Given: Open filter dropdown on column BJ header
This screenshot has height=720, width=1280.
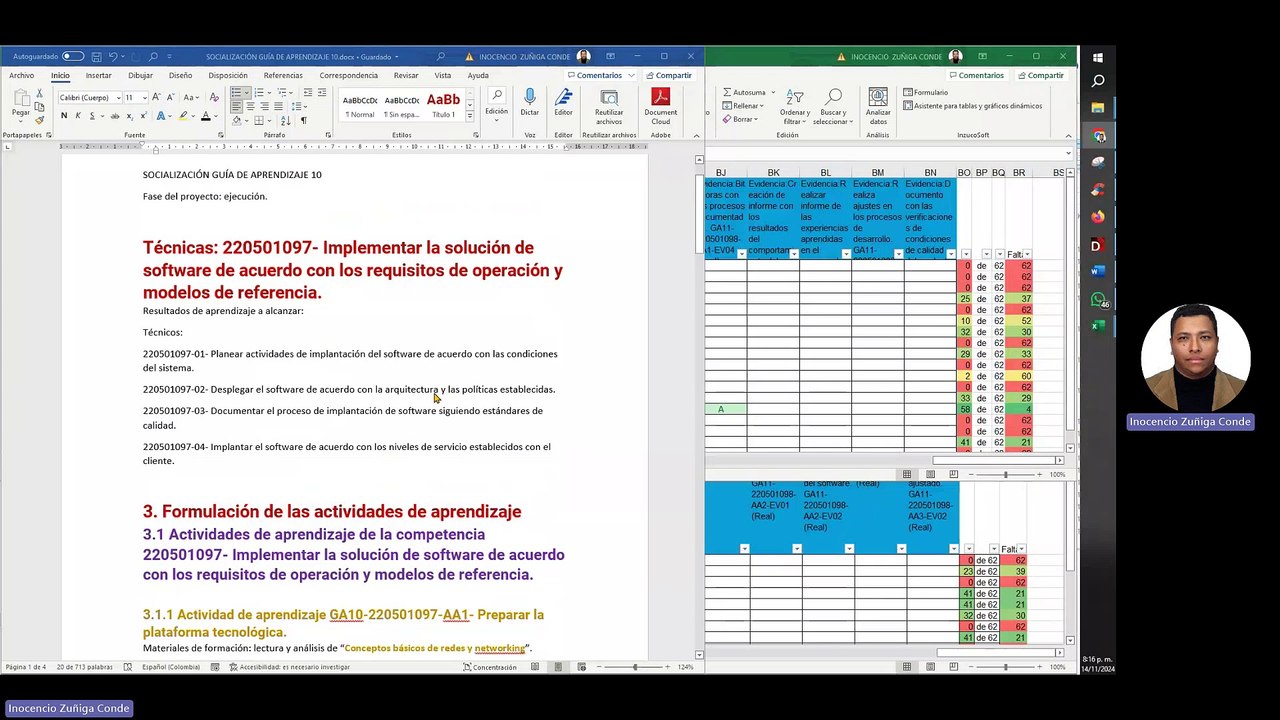Looking at the screenshot, I should pyautogui.click(x=741, y=254).
